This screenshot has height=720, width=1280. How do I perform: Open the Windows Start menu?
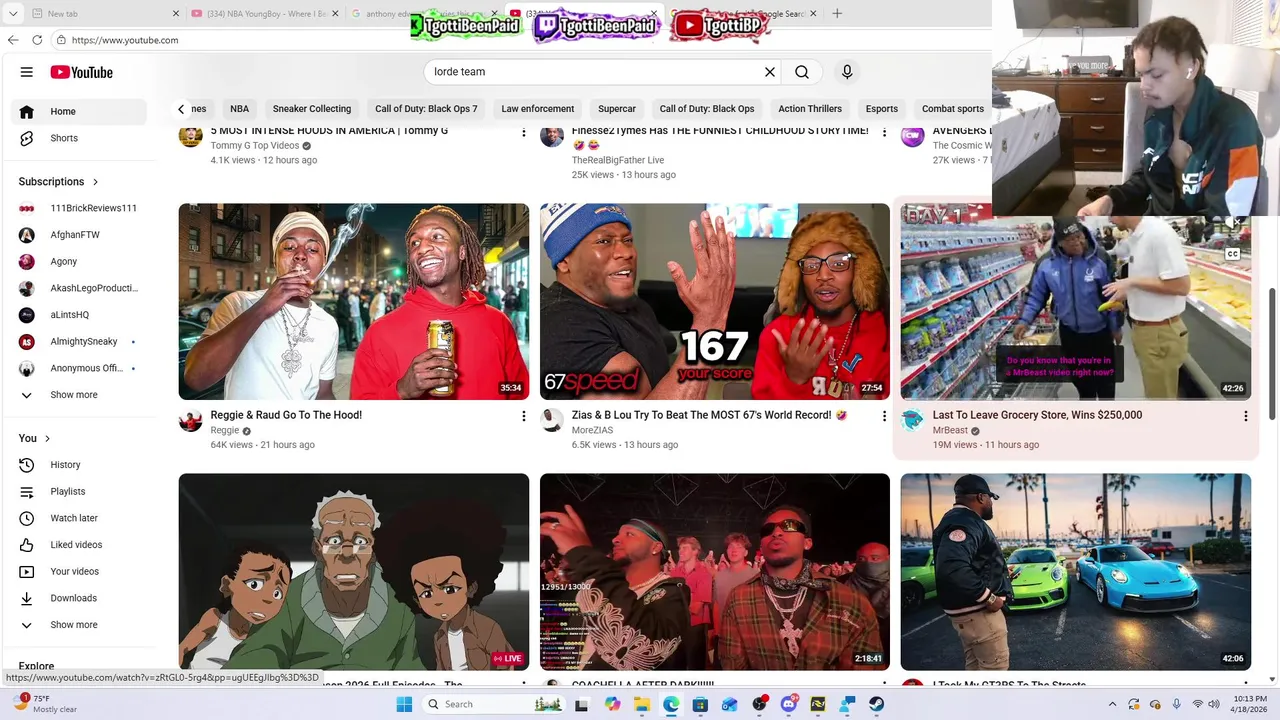click(x=404, y=704)
